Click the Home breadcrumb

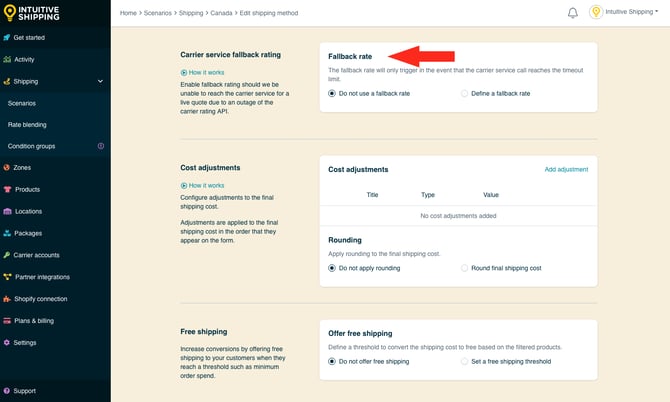pyautogui.click(x=128, y=13)
